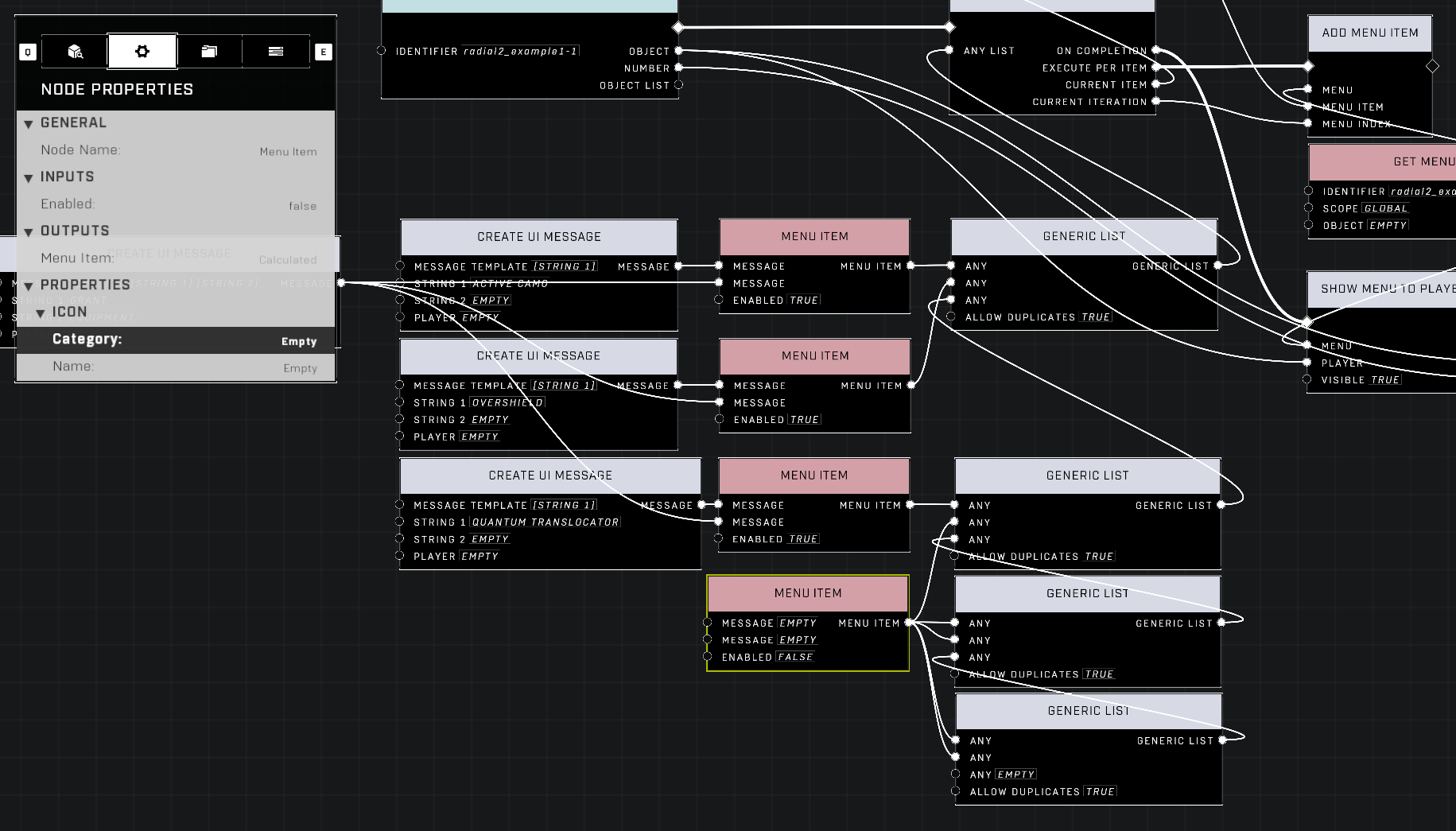Click the NODE PROPERTIES panel title
This screenshot has height=831, width=1456.
(117, 90)
